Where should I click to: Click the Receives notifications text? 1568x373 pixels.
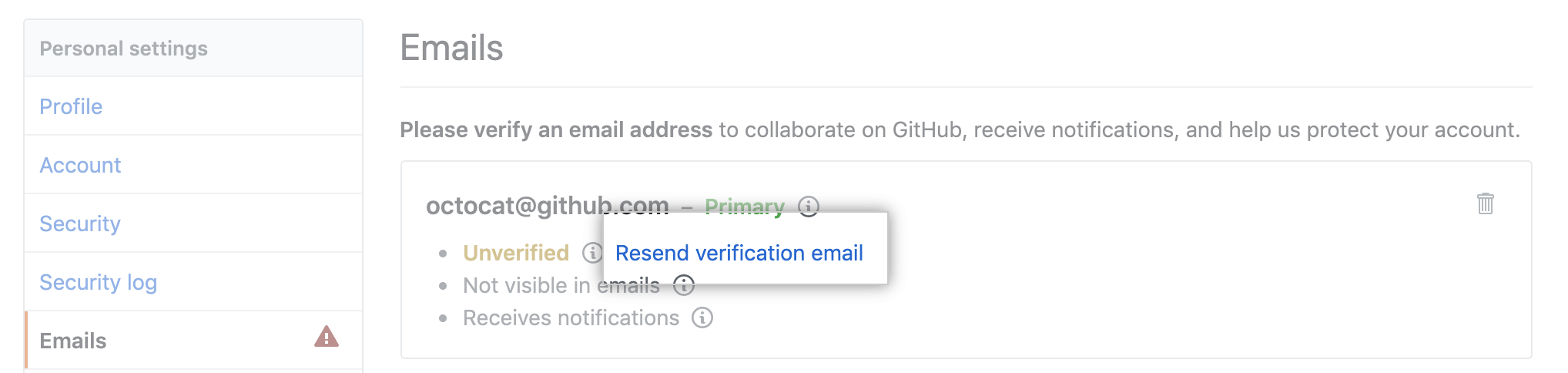click(x=571, y=318)
